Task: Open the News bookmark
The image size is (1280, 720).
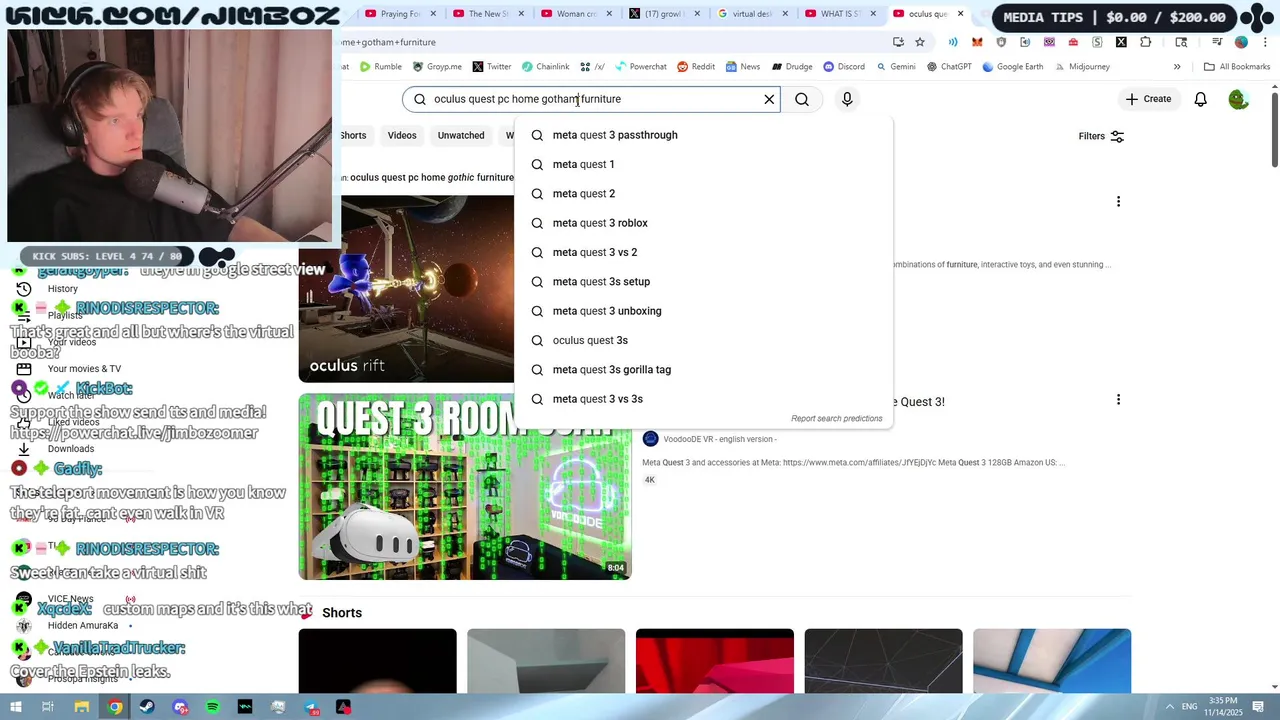Action: [x=743, y=67]
